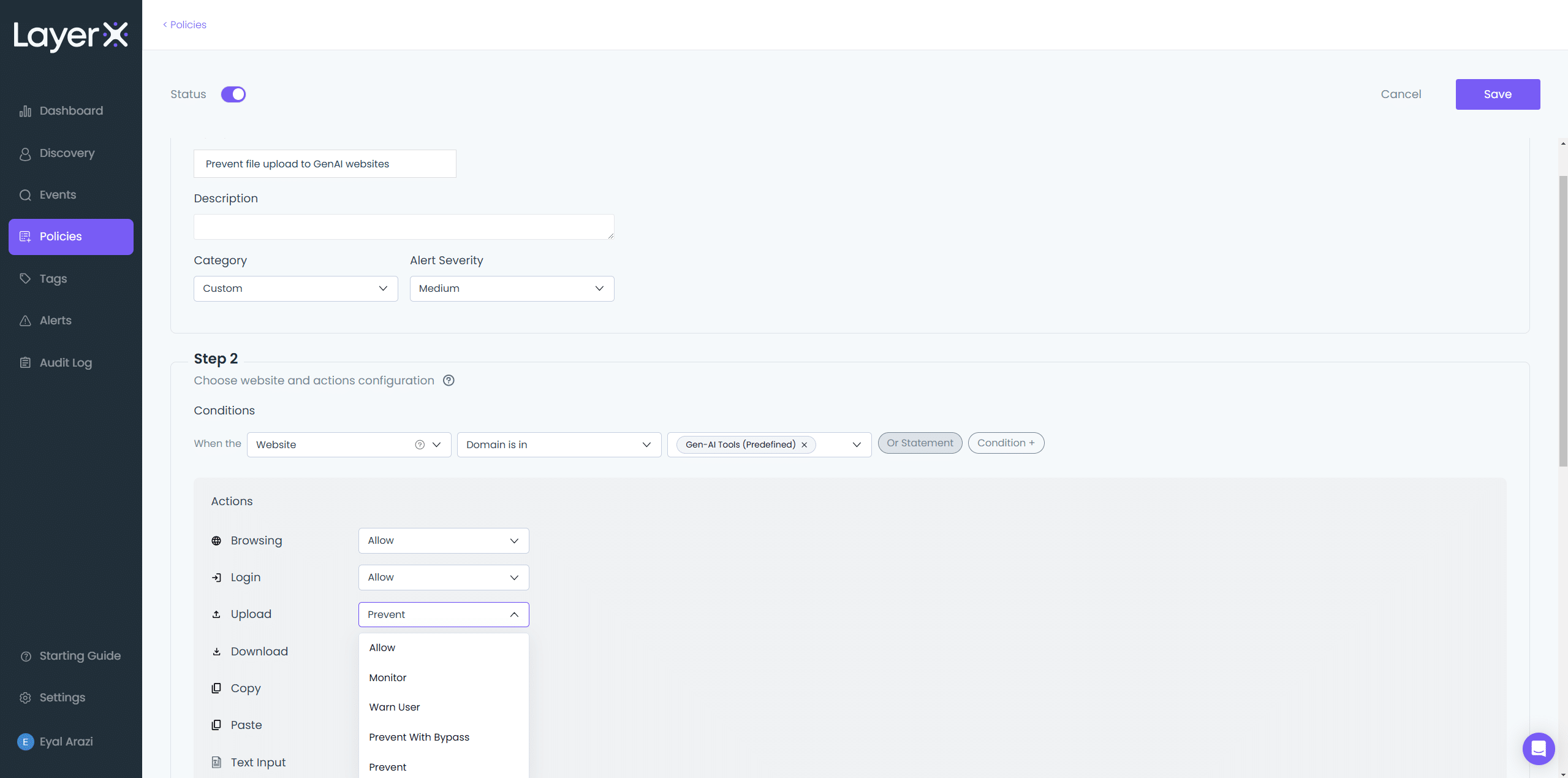1568x778 pixels.
Task: Open Discovery via its person icon
Action: 25,154
